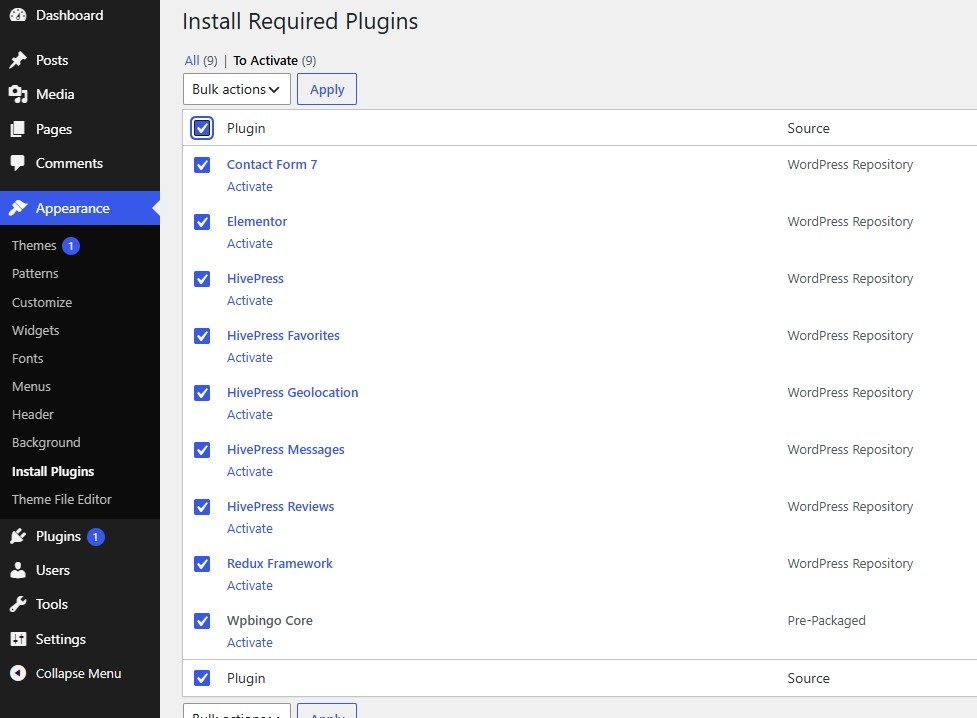The image size is (977, 718).
Task: Open the Settings menu
Action: click(80, 639)
